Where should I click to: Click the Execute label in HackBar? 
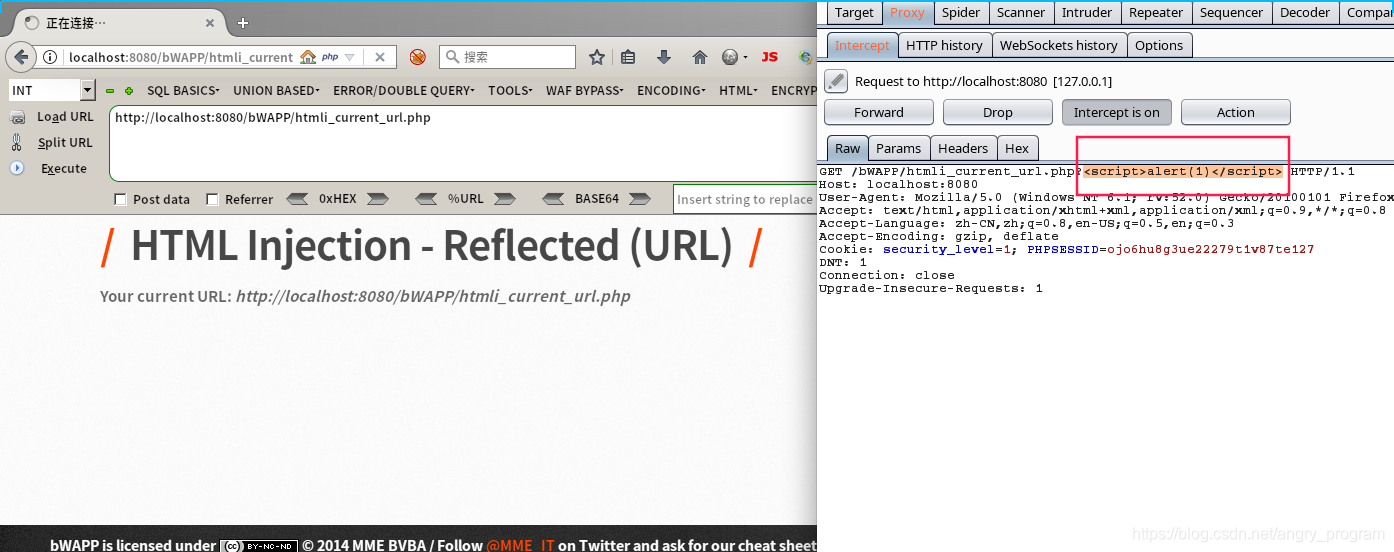[64, 168]
